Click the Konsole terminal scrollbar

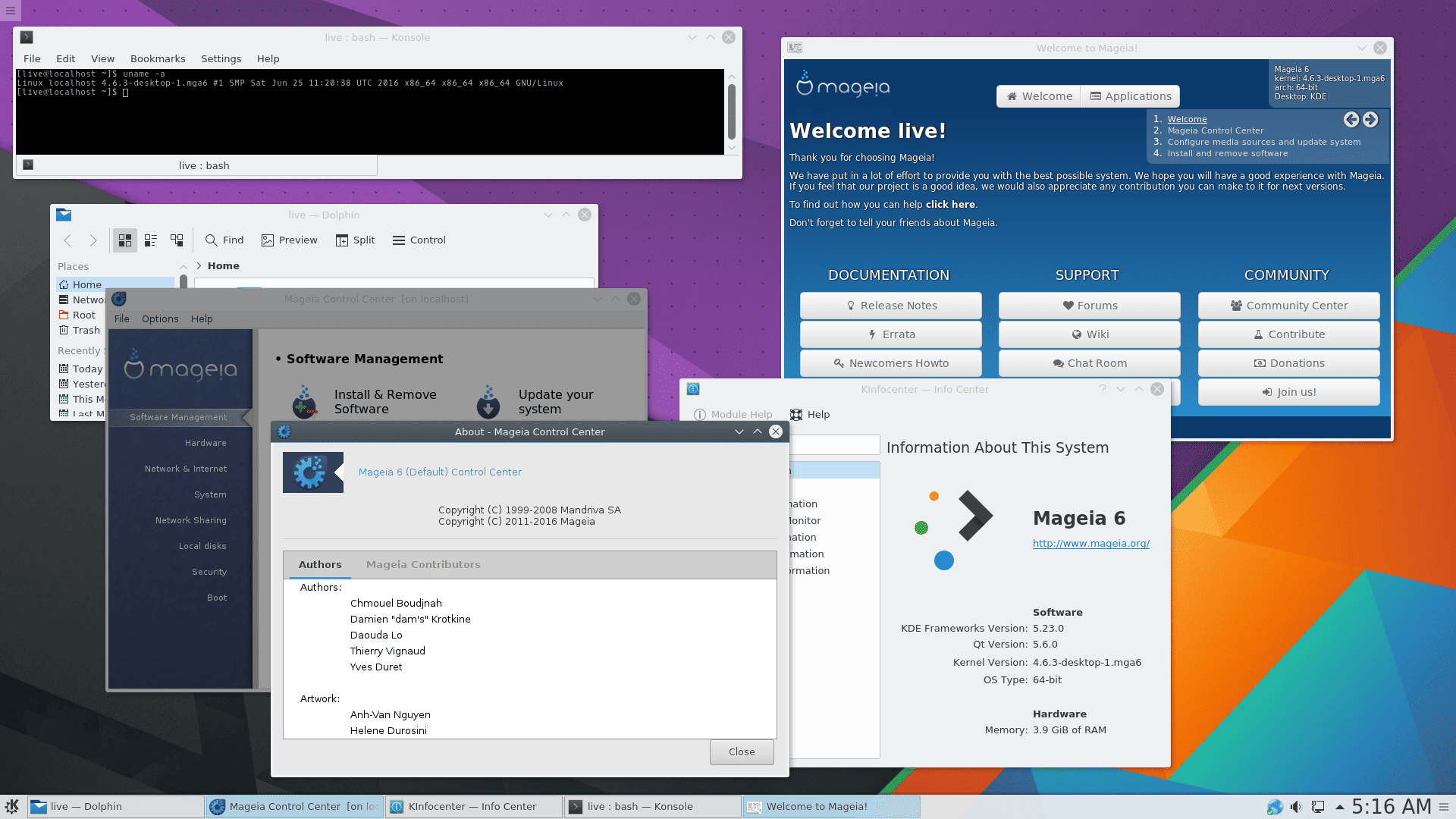732,111
